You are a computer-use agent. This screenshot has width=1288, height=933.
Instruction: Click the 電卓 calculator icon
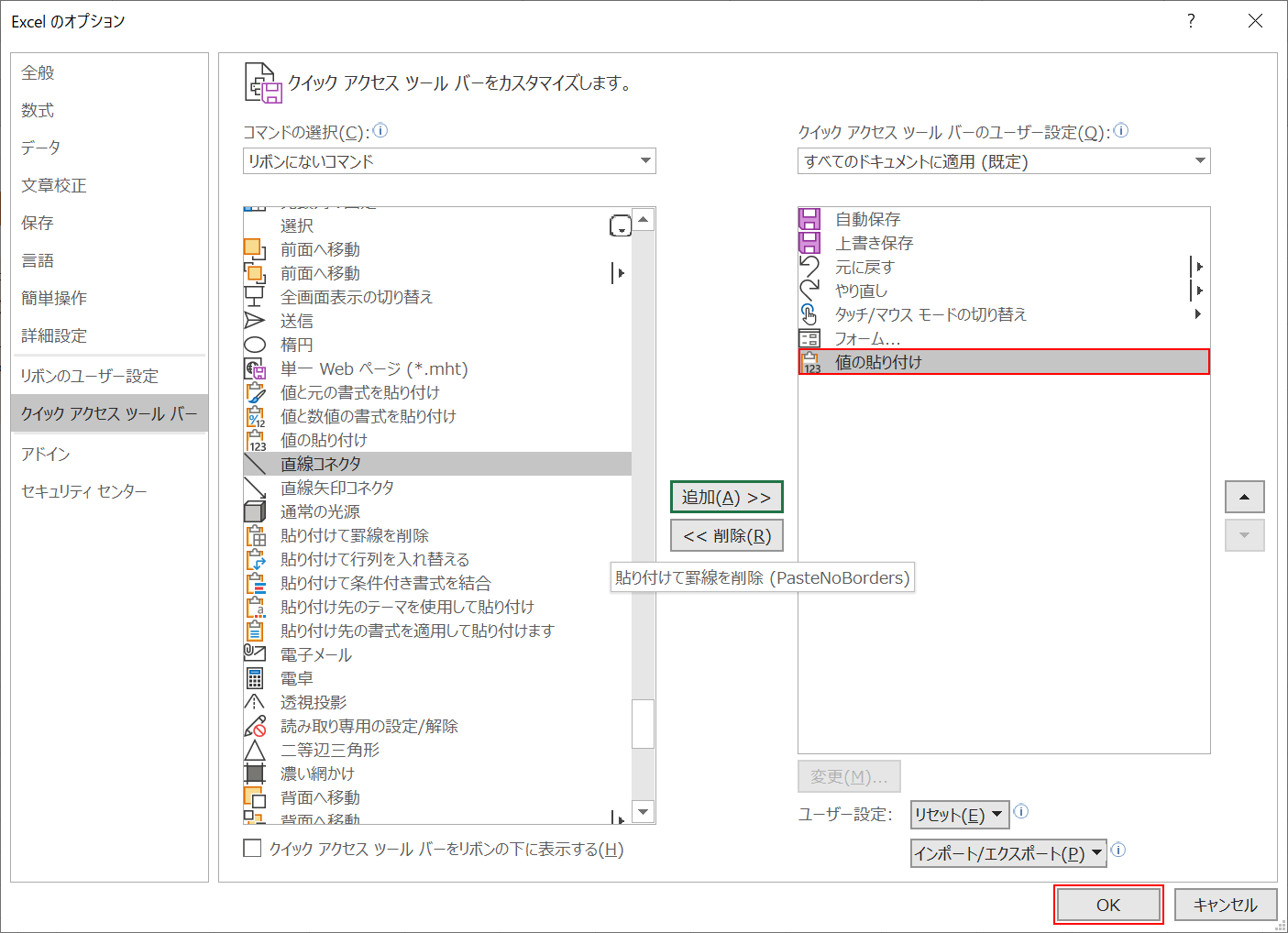(x=255, y=677)
